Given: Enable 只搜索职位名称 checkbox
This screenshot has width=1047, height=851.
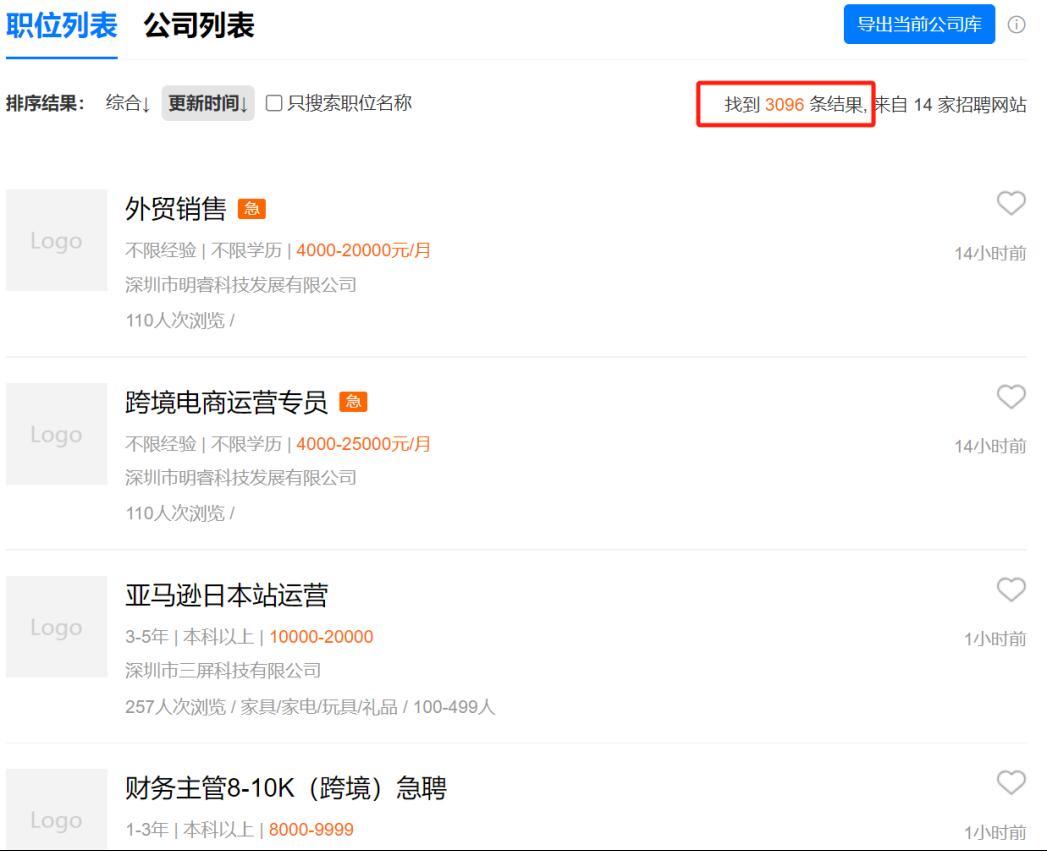Looking at the screenshot, I should point(273,103).
